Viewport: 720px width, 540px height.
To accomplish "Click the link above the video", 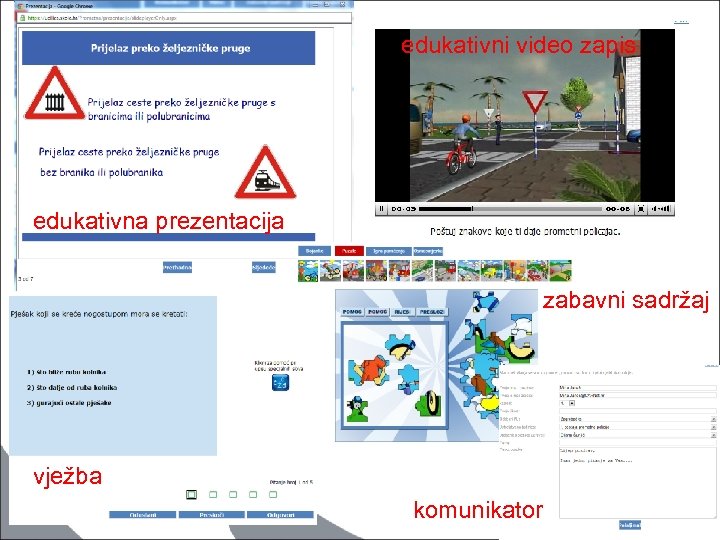I will pos(681,21).
